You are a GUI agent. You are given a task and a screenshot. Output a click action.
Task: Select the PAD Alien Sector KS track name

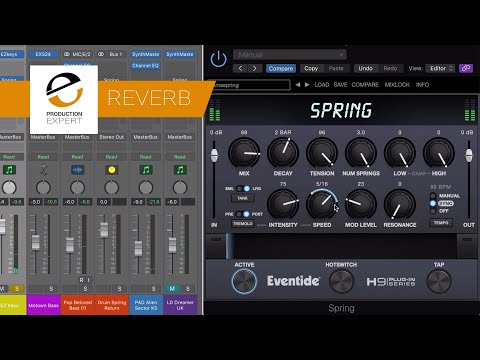point(146,305)
